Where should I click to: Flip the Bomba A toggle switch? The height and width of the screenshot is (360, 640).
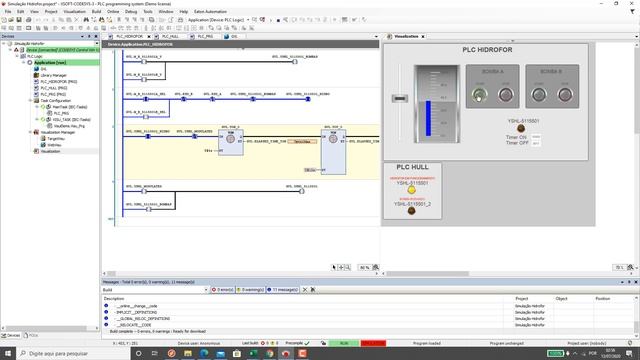[x=480, y=95]
